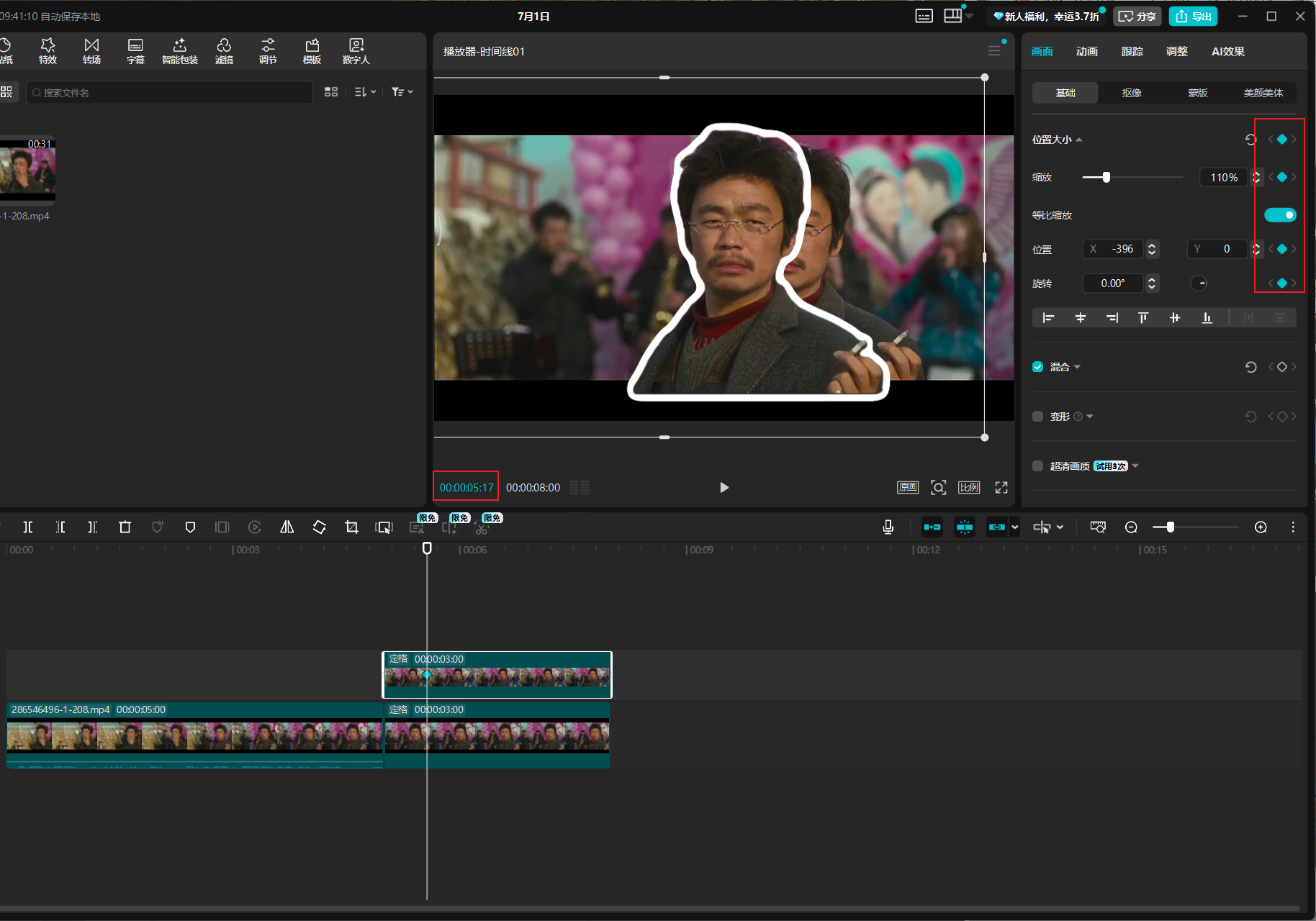Open the 智能包装 smart packaging panel

point(180,51)
